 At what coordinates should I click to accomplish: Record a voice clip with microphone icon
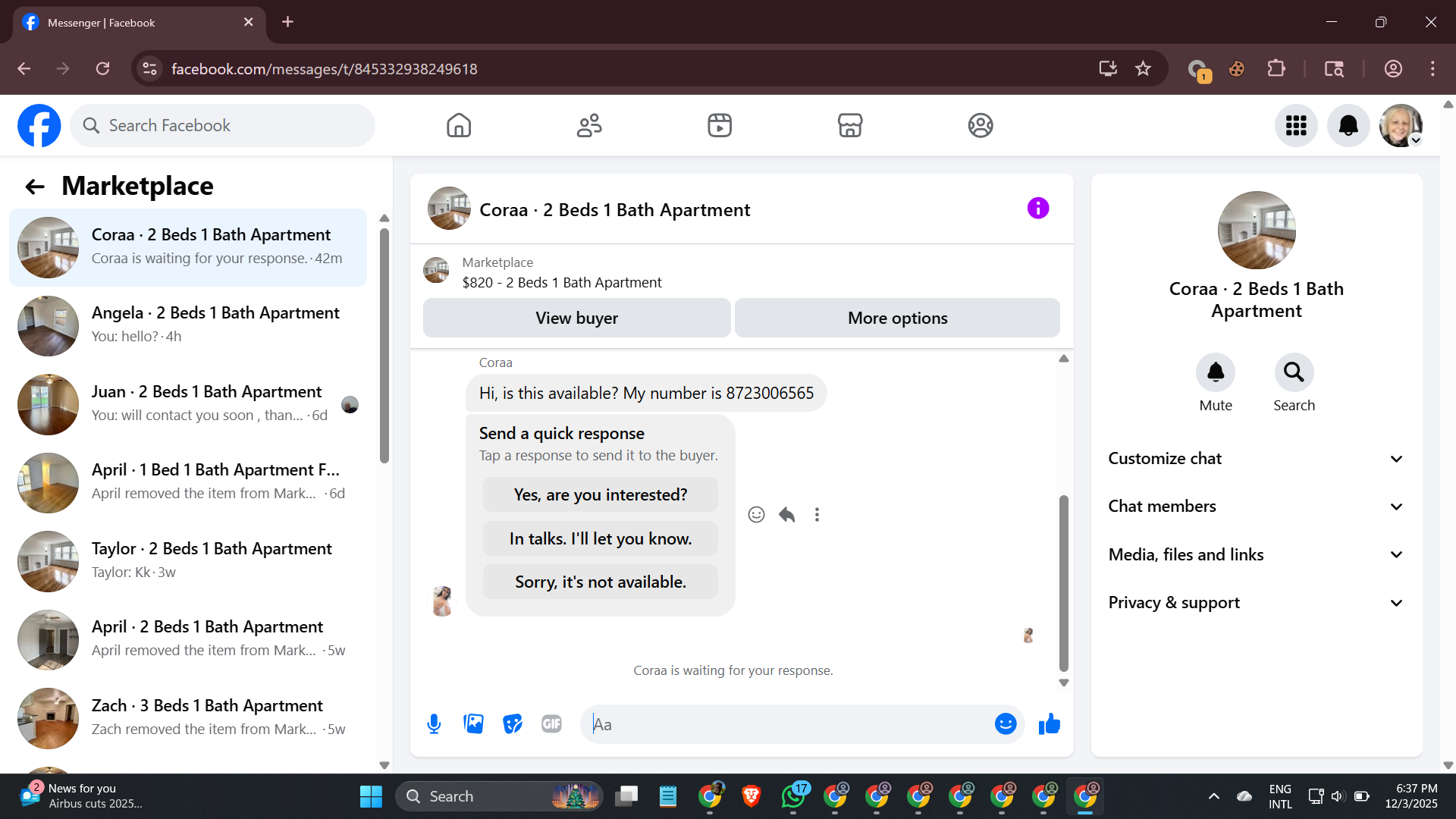coord(434,724)
